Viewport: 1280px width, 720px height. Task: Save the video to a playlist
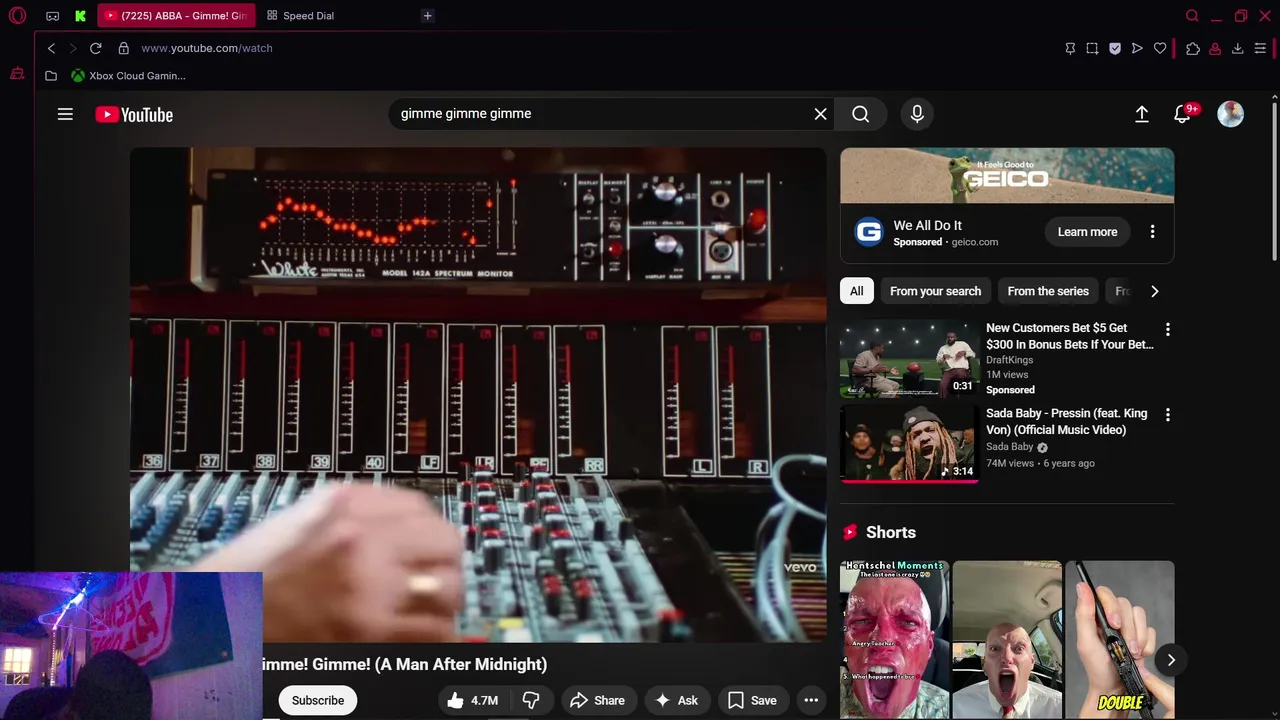pyautogui.click(x=752, y=701)
